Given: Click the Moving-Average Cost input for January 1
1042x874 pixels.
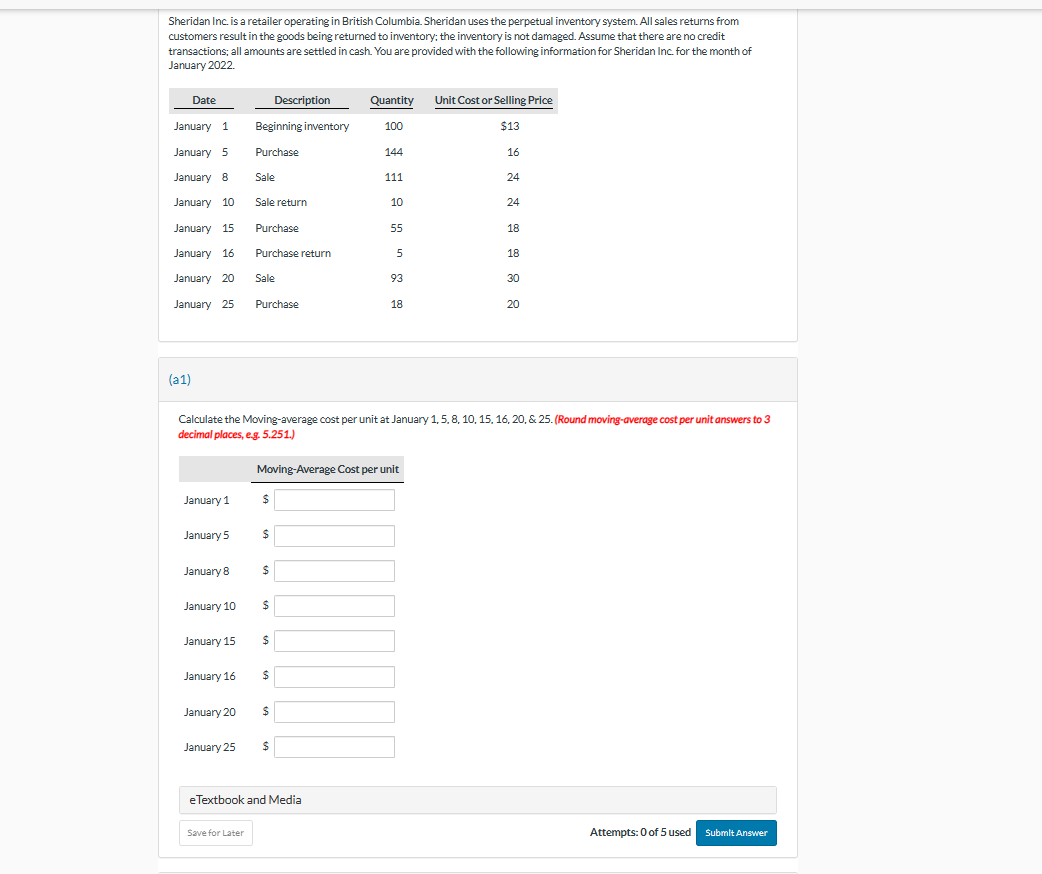Looking at the screenshot, I should (333, 499).
